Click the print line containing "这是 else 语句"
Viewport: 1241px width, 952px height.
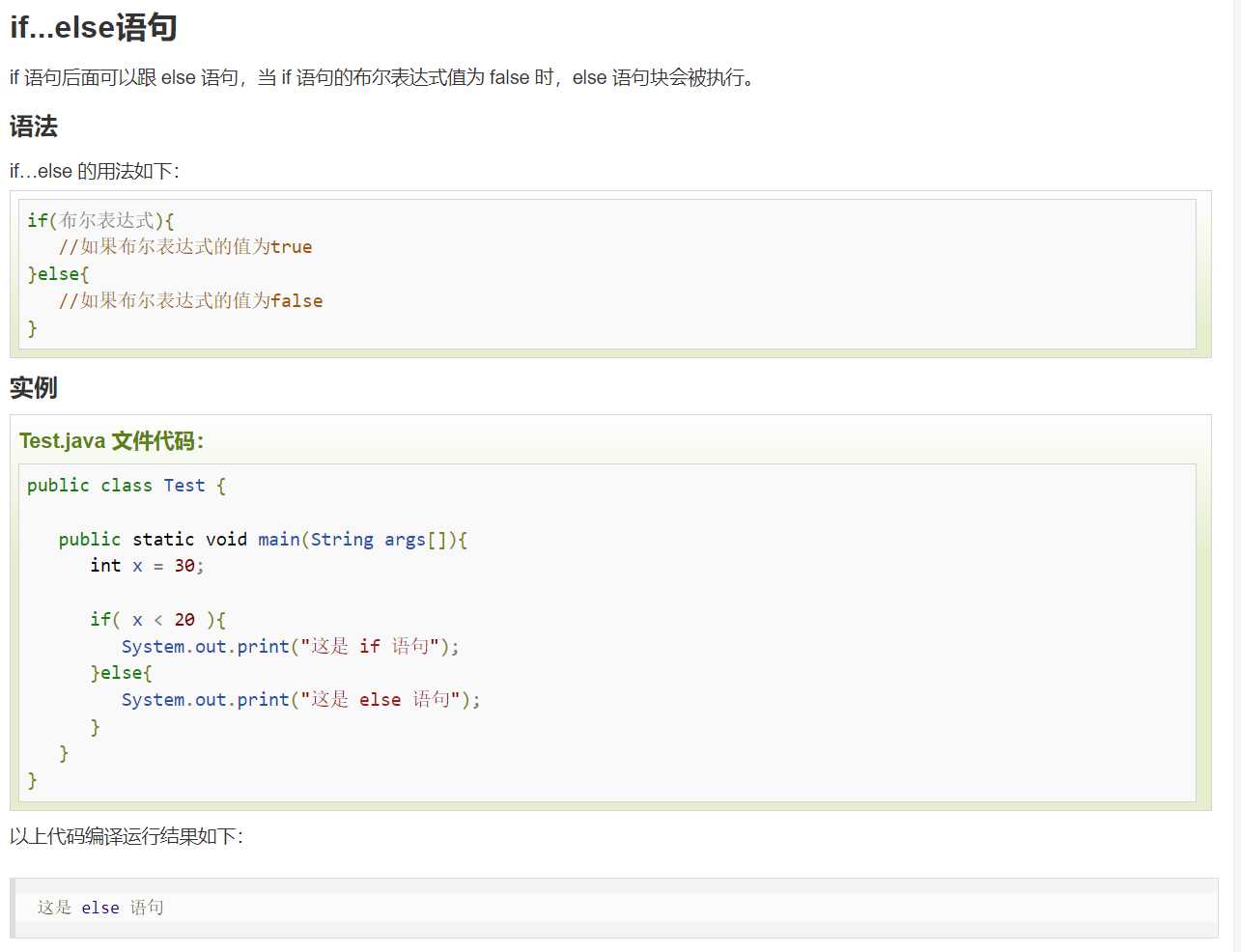(x=300, y=700)
